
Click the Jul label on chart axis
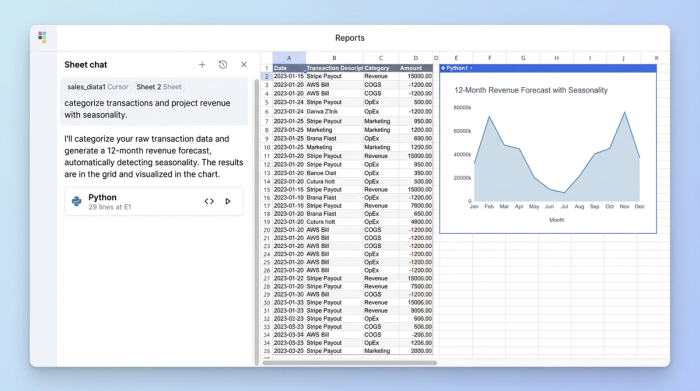tap(564, 207)
